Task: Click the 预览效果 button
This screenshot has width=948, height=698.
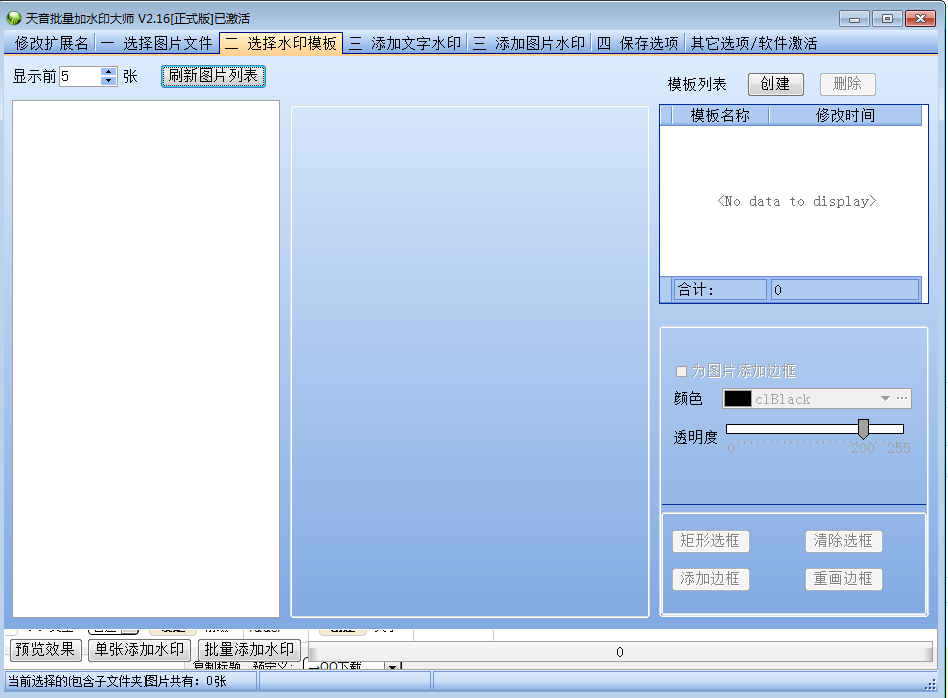Action: (45, 650)
